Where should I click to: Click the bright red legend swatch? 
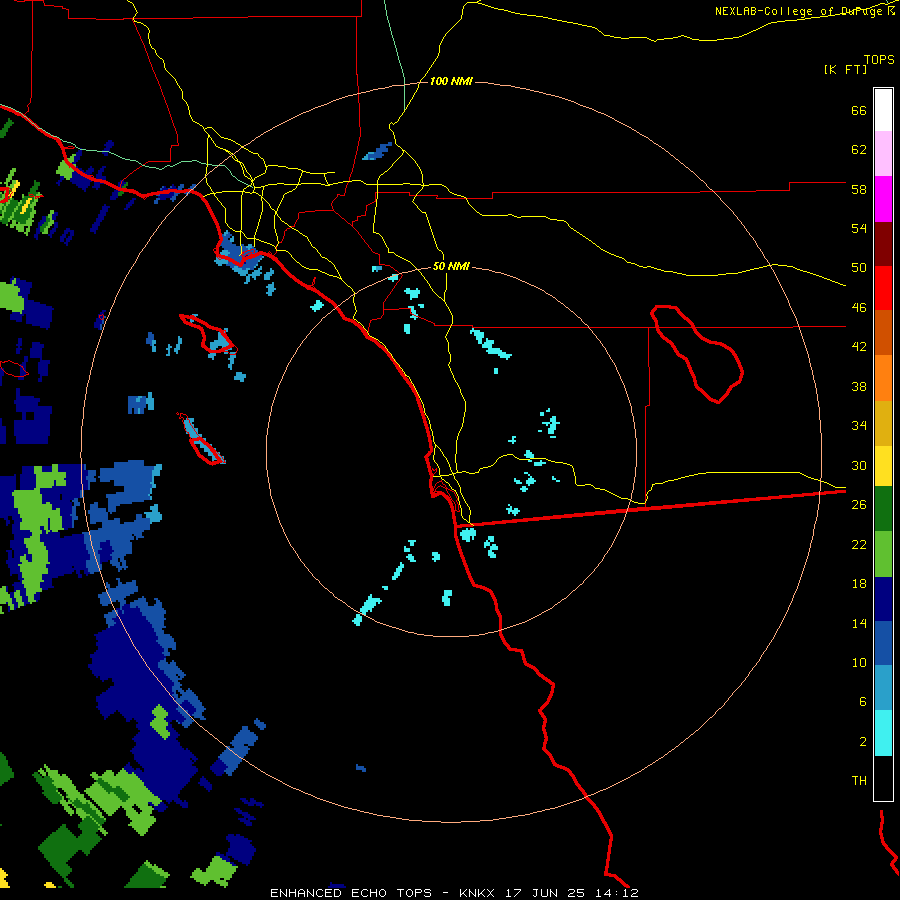click(883, 288)
